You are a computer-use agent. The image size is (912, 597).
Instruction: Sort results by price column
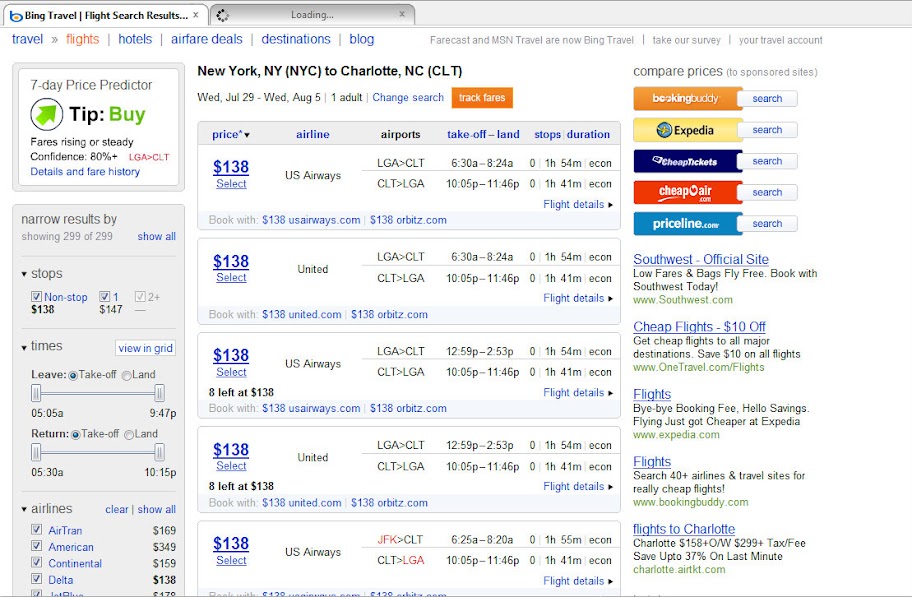230,134
